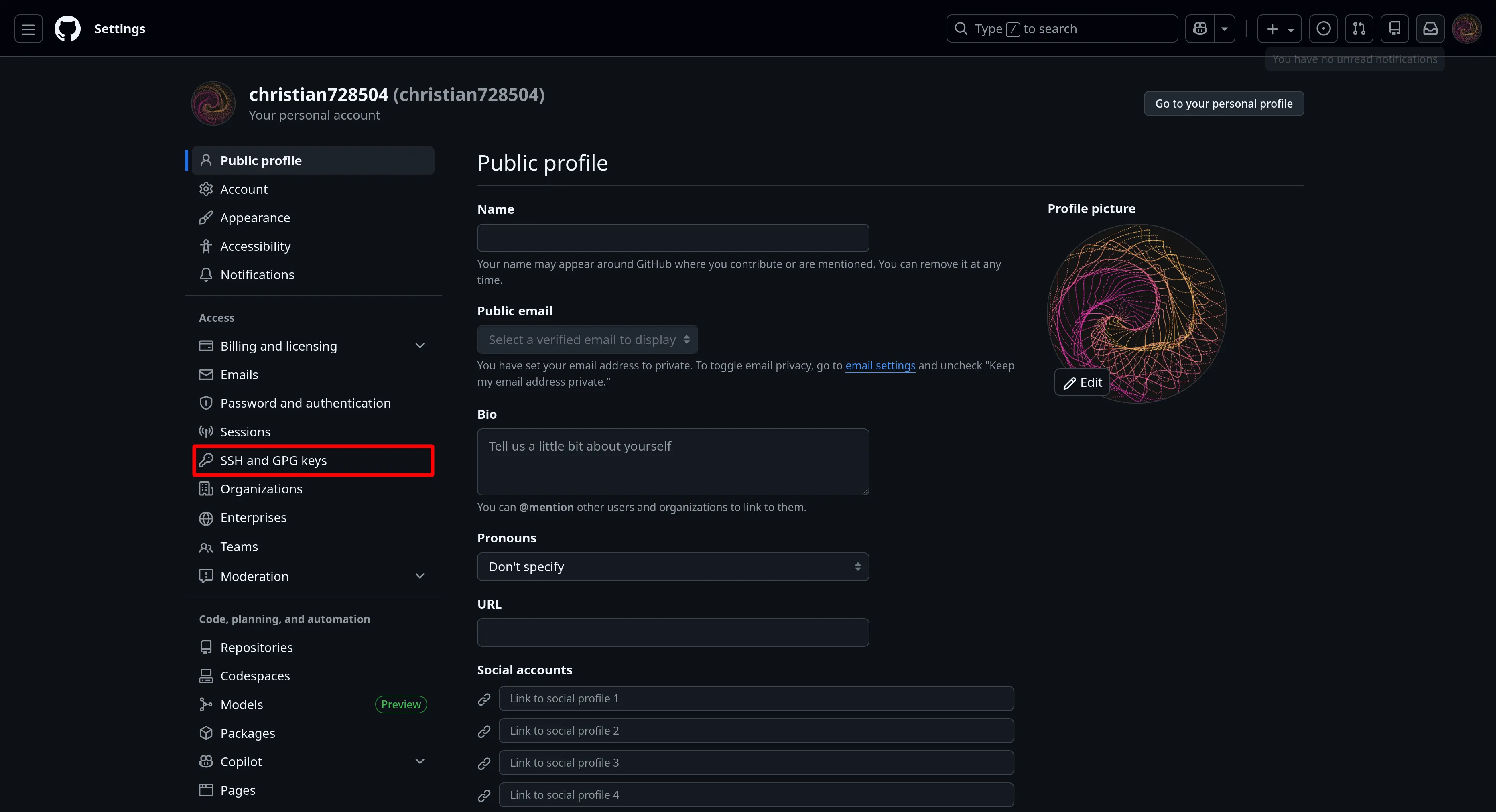
Task: Click the user avatar in top bar
Action: click(x=1466, y=29)
